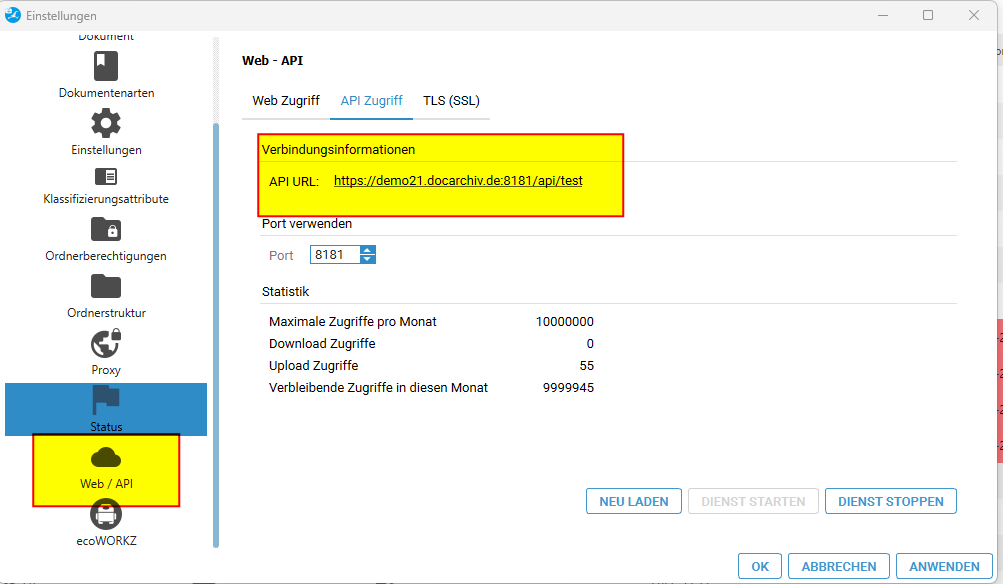
Task: Click the Upload Zugriffe label
Action: pyautogui.click(x=313, y=366)
